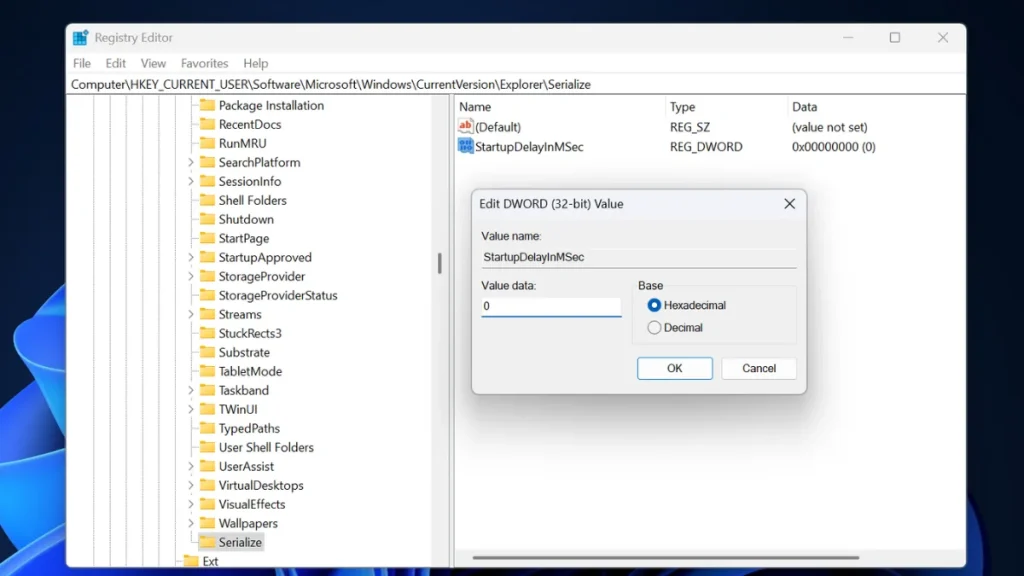1024x576 pixels.
Task: Click the REG_SZ type cell
Action: point(690,127)
